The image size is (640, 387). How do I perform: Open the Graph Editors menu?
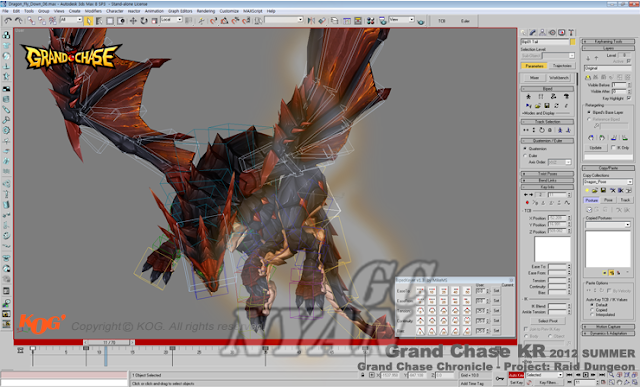click(x=180, y=11)
